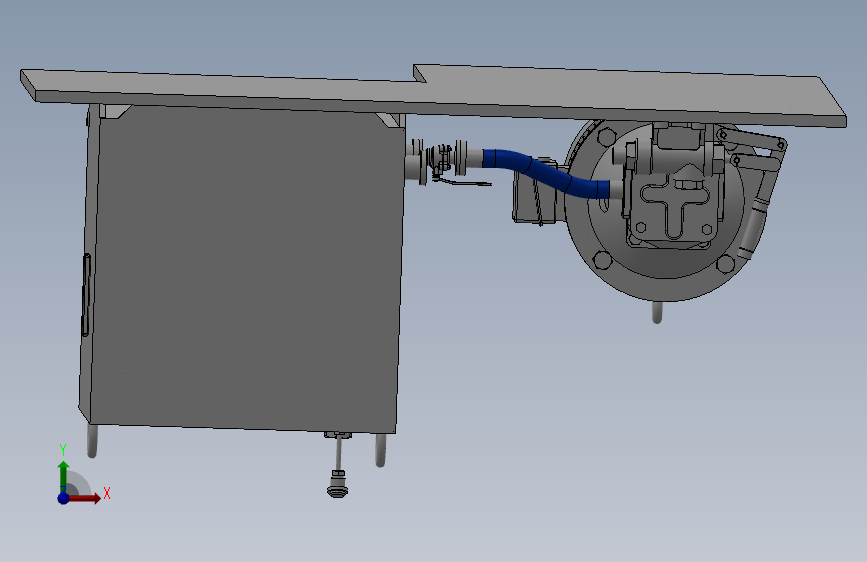
Task: Click the green Y axis arrow of the triad
Action: [x=63, y=475]
